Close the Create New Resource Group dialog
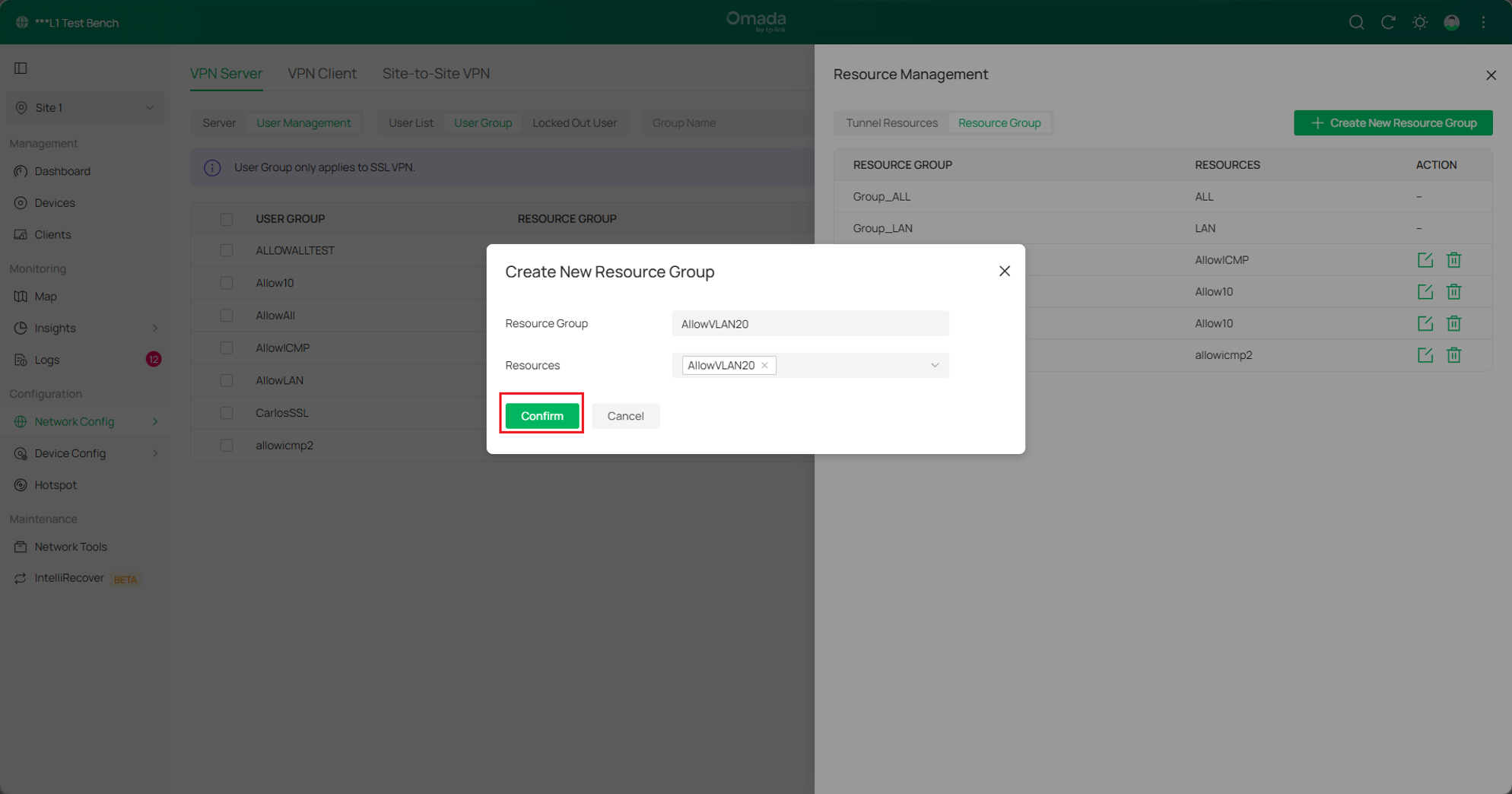Viewport: 1512px width, 794px height. pyautogui.click(x=1004, y=272)
